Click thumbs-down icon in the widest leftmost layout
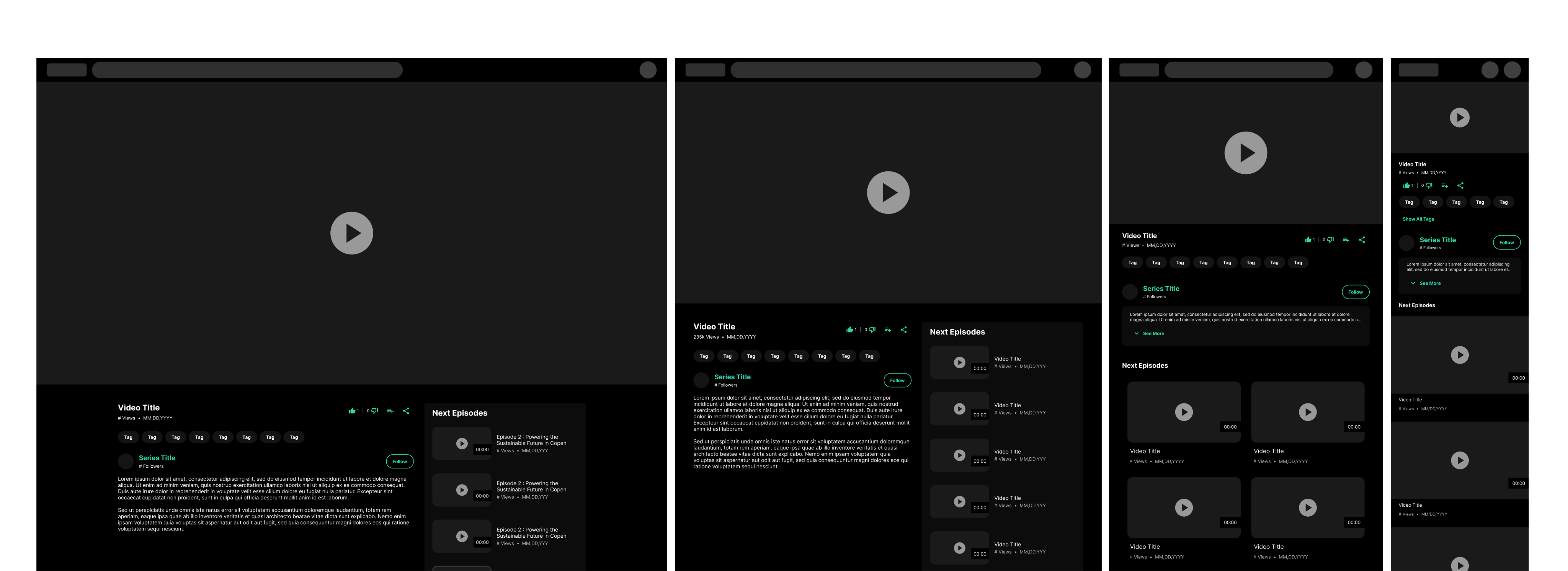Viewport: 1568px width, 571px height. tap(375, 411)
